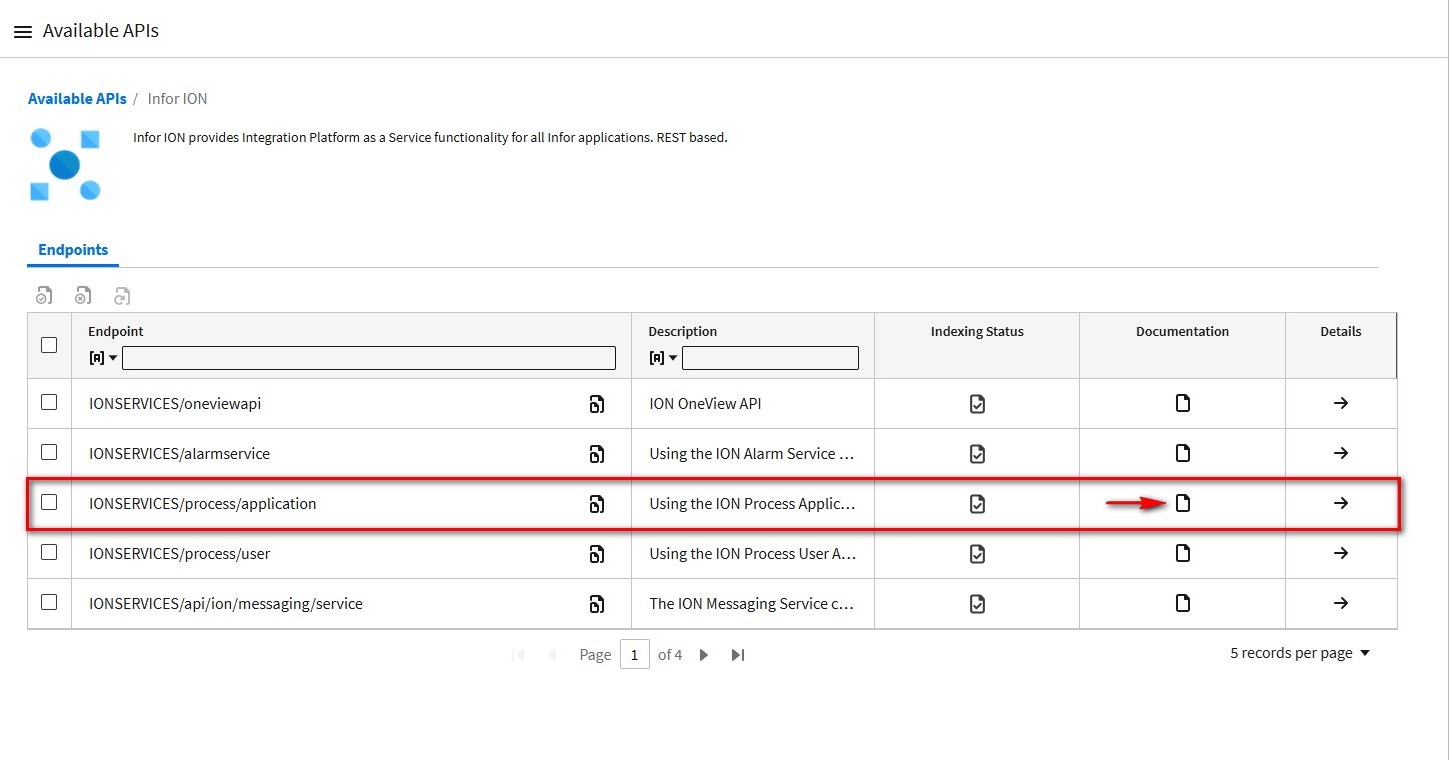This screenshot has height=760, width=1452.
Task: Select the Endpoints tab
Action: coord(73,250)
